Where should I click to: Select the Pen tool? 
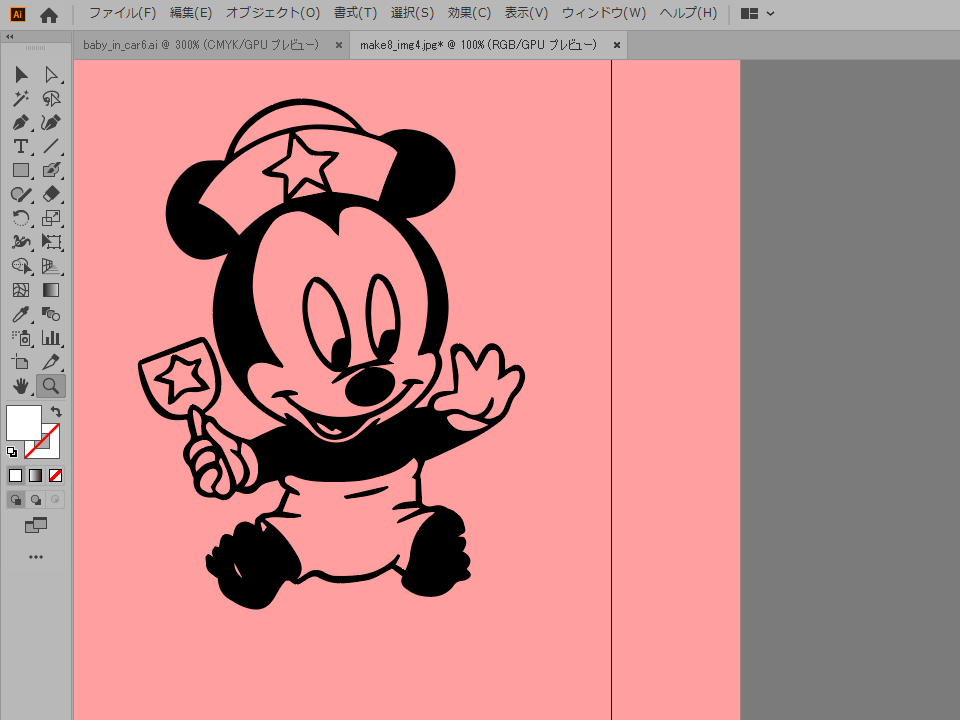point(21,122)
